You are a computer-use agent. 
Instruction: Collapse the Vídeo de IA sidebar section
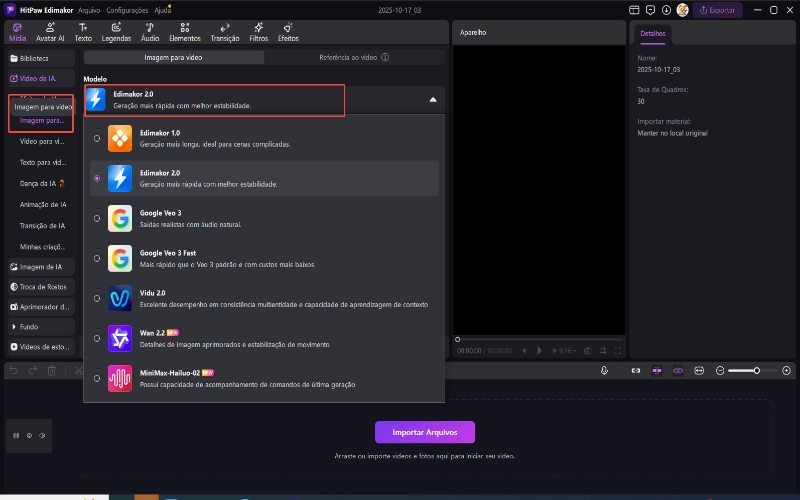(41, 78)
